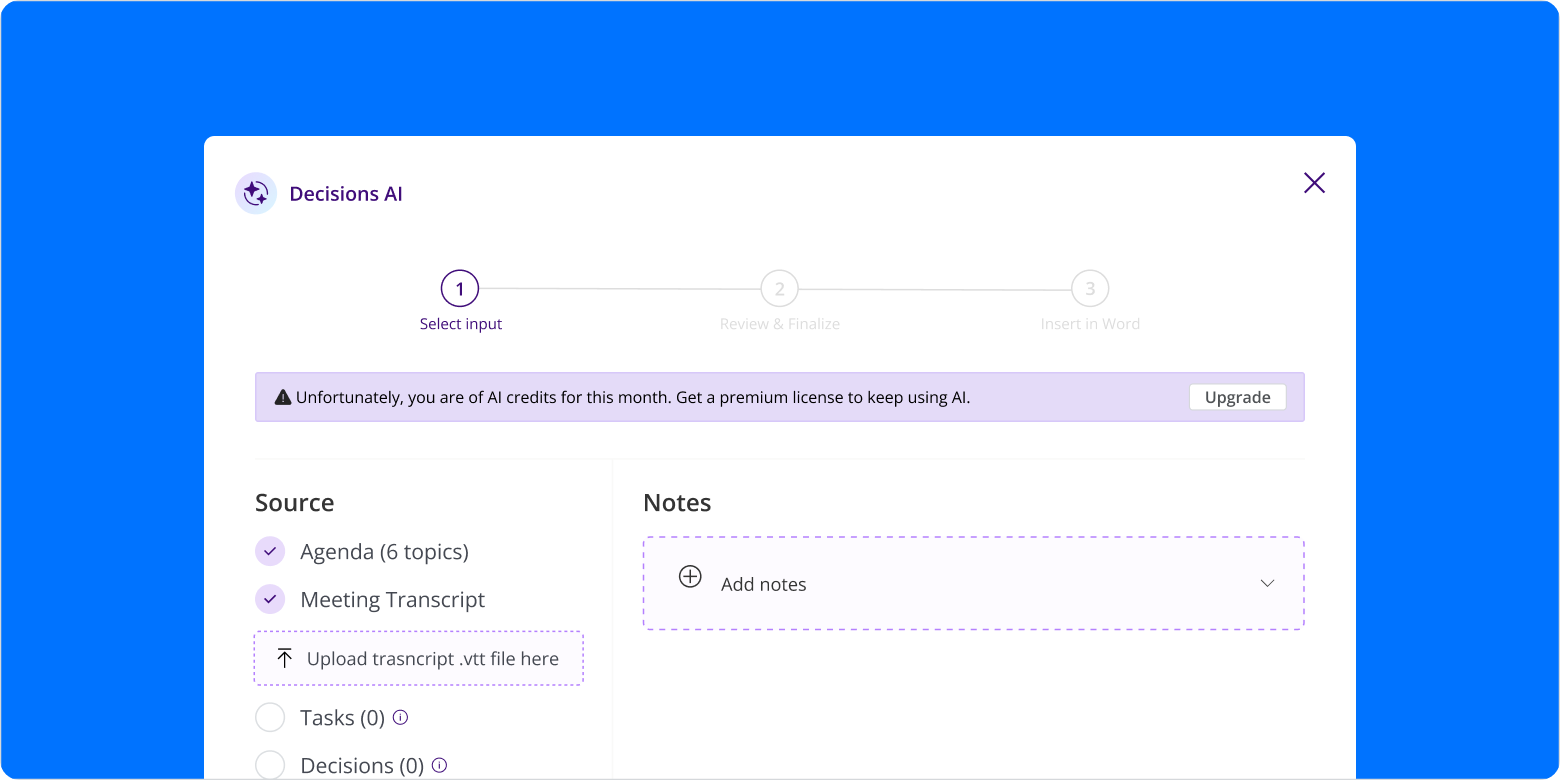Click the info icon beside Decisions (0)
The width and height of the screenshot is (1560, 780).
tap(439, 764)
